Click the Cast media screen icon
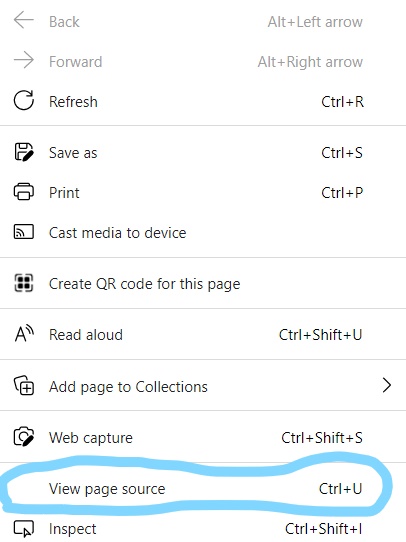Screen dimensions: 406x542 (23, 232)
